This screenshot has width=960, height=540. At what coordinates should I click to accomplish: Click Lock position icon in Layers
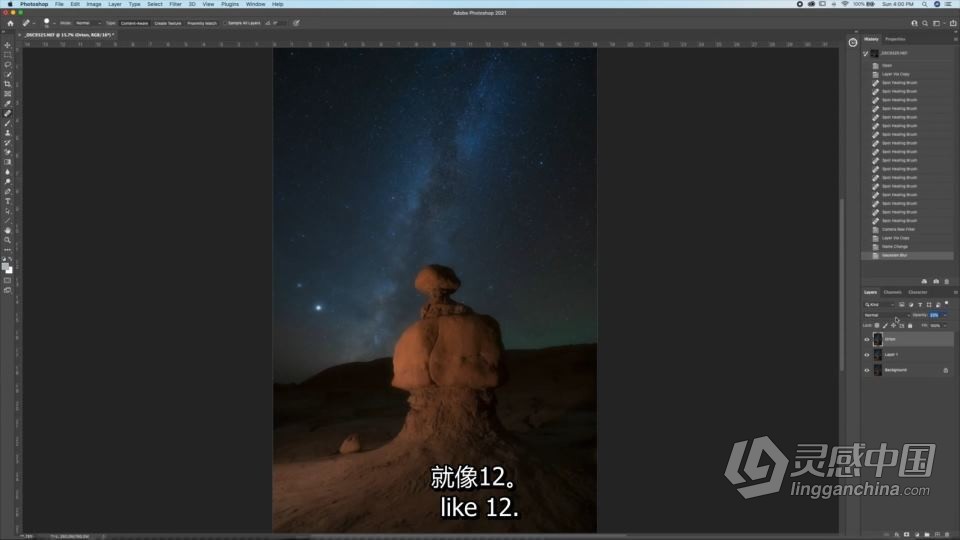[x=893, y=326]
